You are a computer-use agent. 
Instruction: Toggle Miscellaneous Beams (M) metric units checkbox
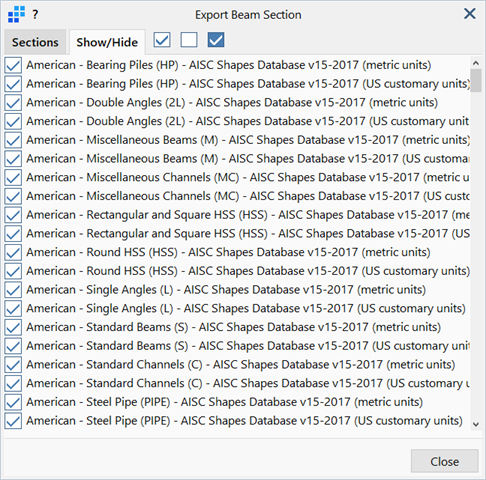13,140
